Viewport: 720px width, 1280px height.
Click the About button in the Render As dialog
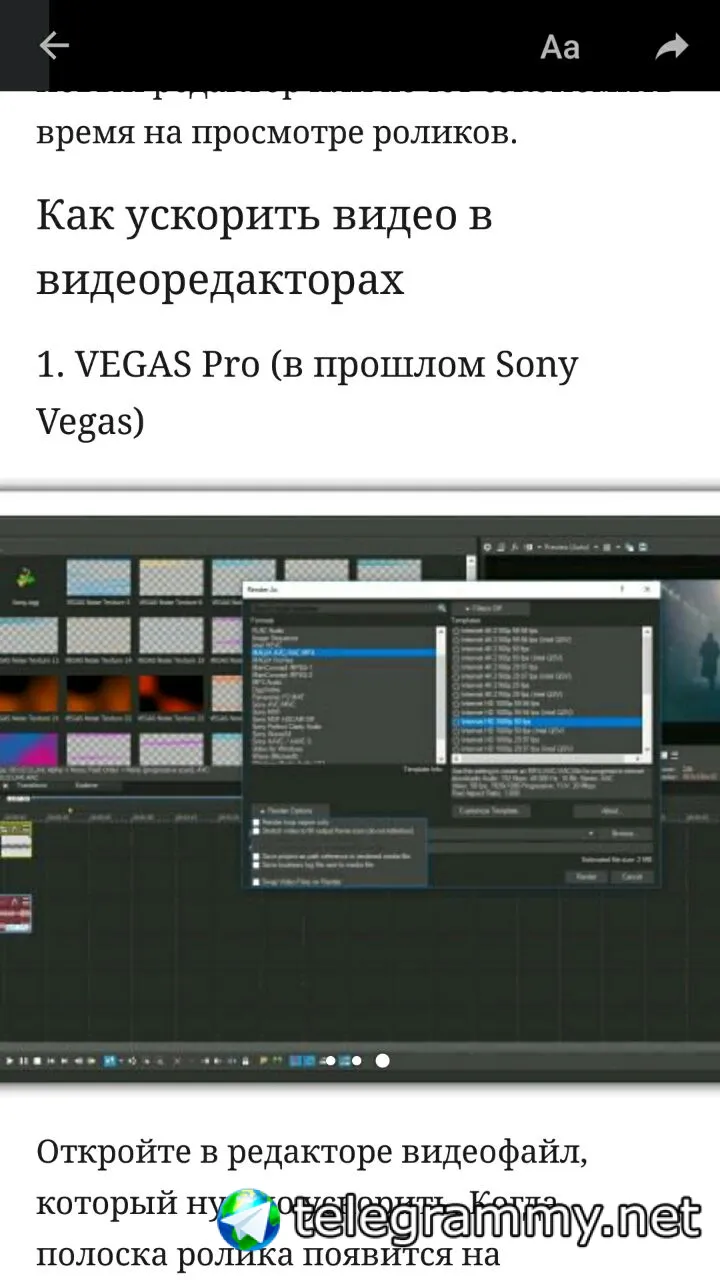[612, 811]
